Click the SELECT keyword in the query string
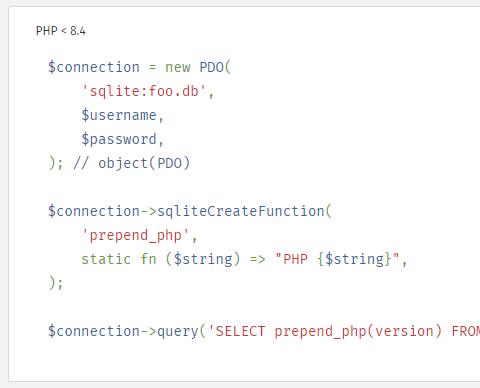This screenshot has height=388, width=480. (x=240, y=331)
